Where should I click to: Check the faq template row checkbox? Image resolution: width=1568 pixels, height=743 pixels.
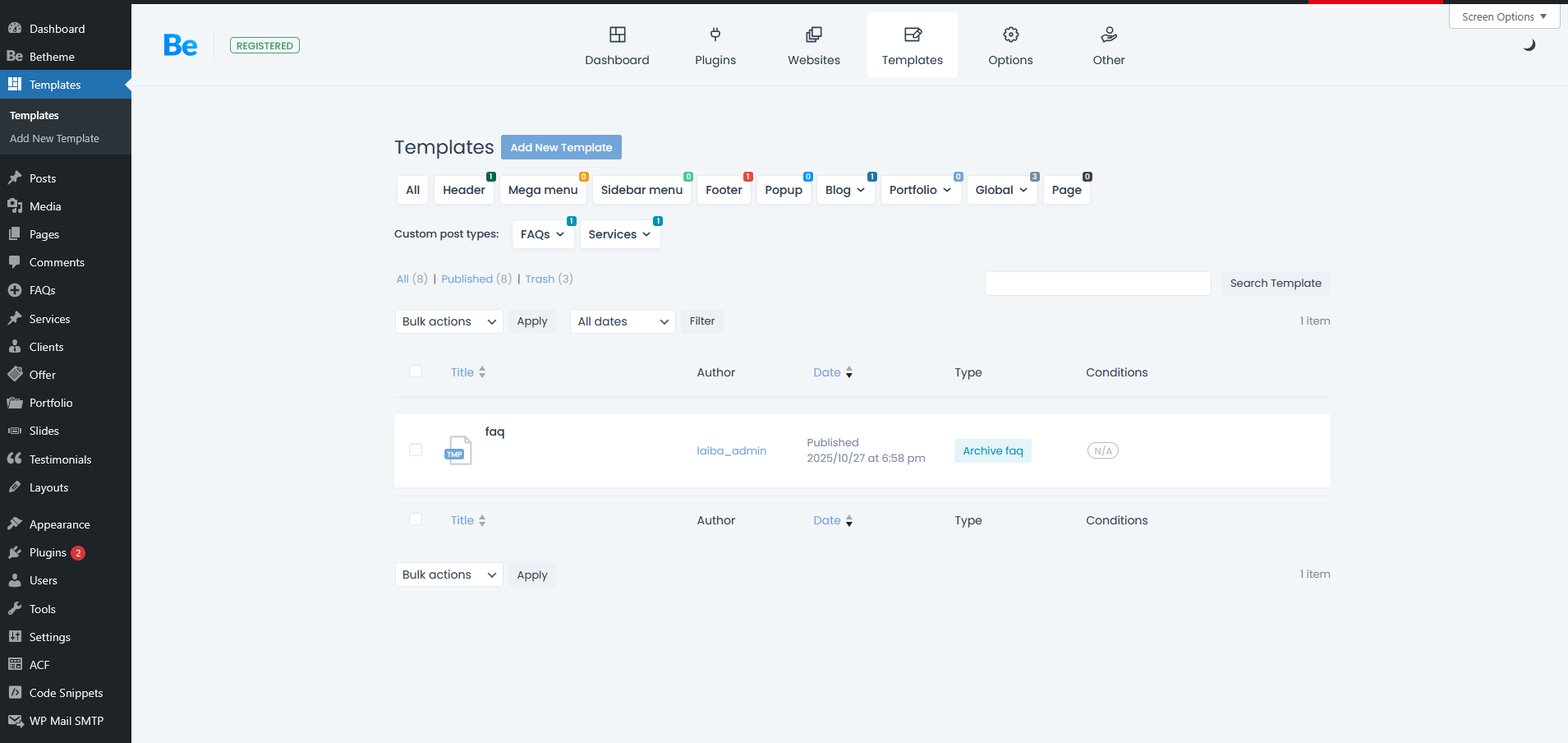[416, 450]
